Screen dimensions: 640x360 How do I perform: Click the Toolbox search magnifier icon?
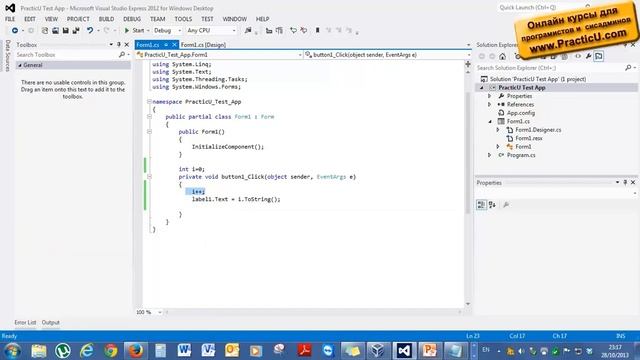122,55
